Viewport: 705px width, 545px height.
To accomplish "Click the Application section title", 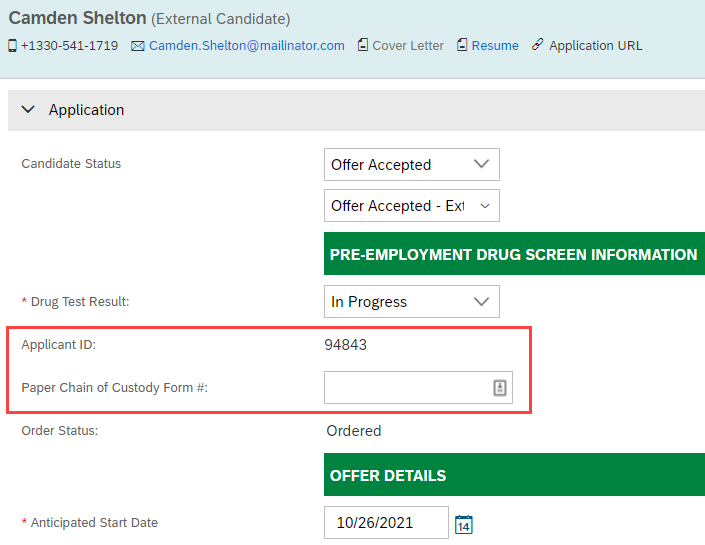I will pos(86,110).
